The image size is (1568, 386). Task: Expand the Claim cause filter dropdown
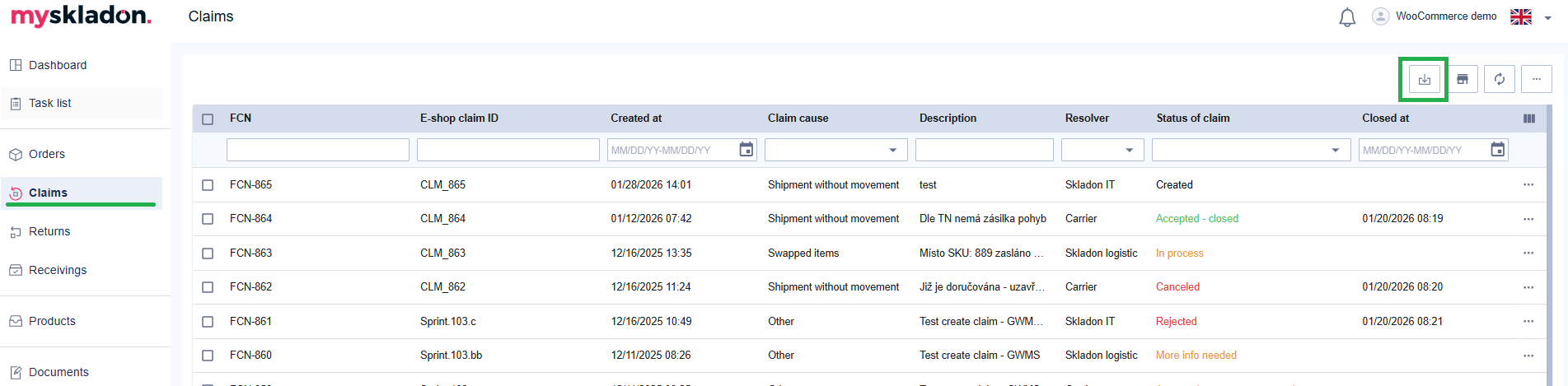(892, 150)
